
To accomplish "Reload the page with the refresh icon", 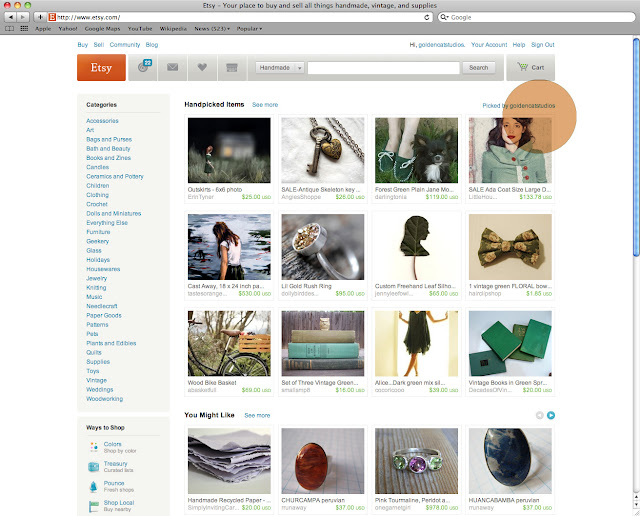I will click(x=427, y=17).
